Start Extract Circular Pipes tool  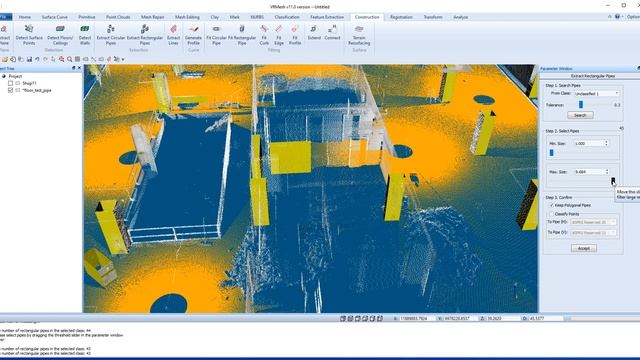[111, 35]
